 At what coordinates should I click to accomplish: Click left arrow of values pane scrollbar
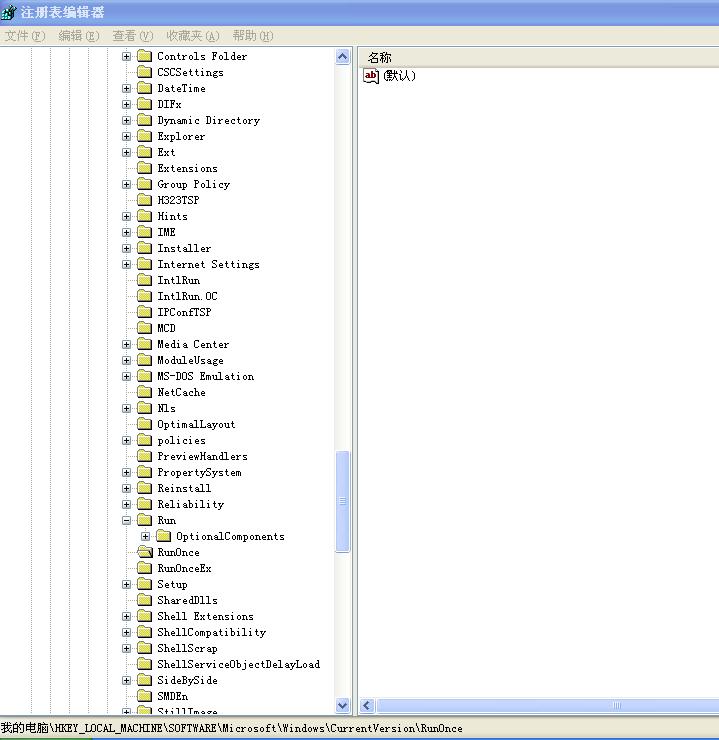click(x=367, y=706)
